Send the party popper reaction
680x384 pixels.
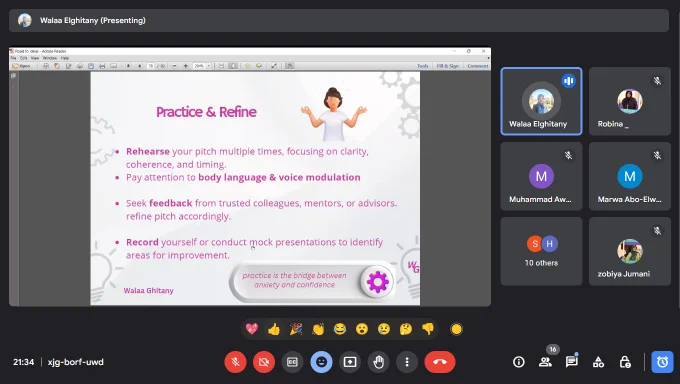coord(296,329)
